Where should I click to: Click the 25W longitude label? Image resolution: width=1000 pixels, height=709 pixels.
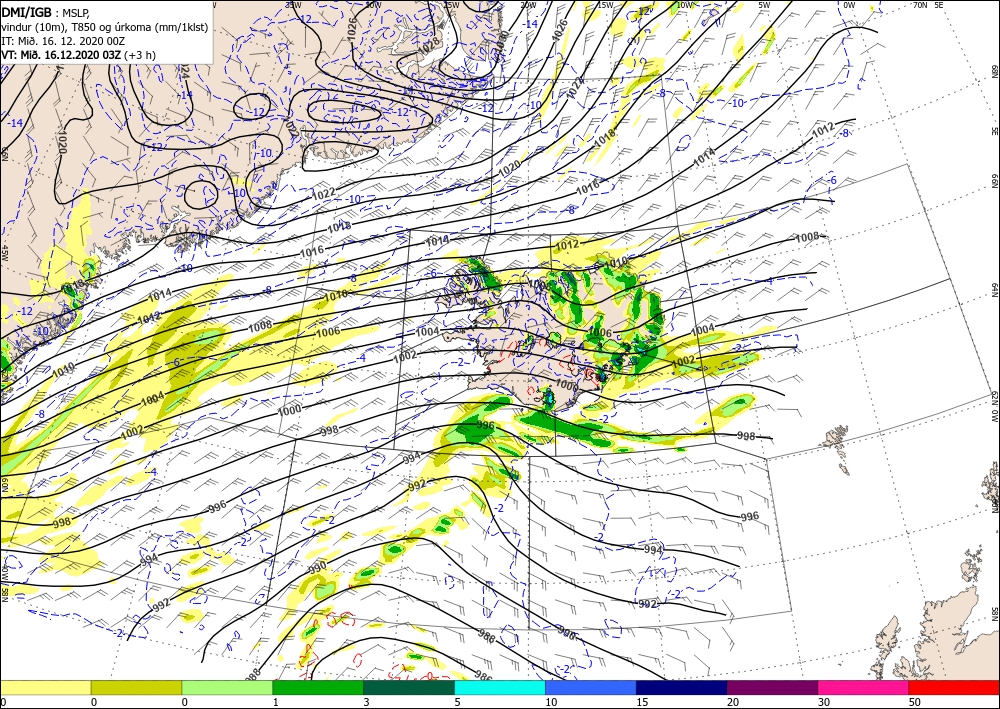coord(452,4)
